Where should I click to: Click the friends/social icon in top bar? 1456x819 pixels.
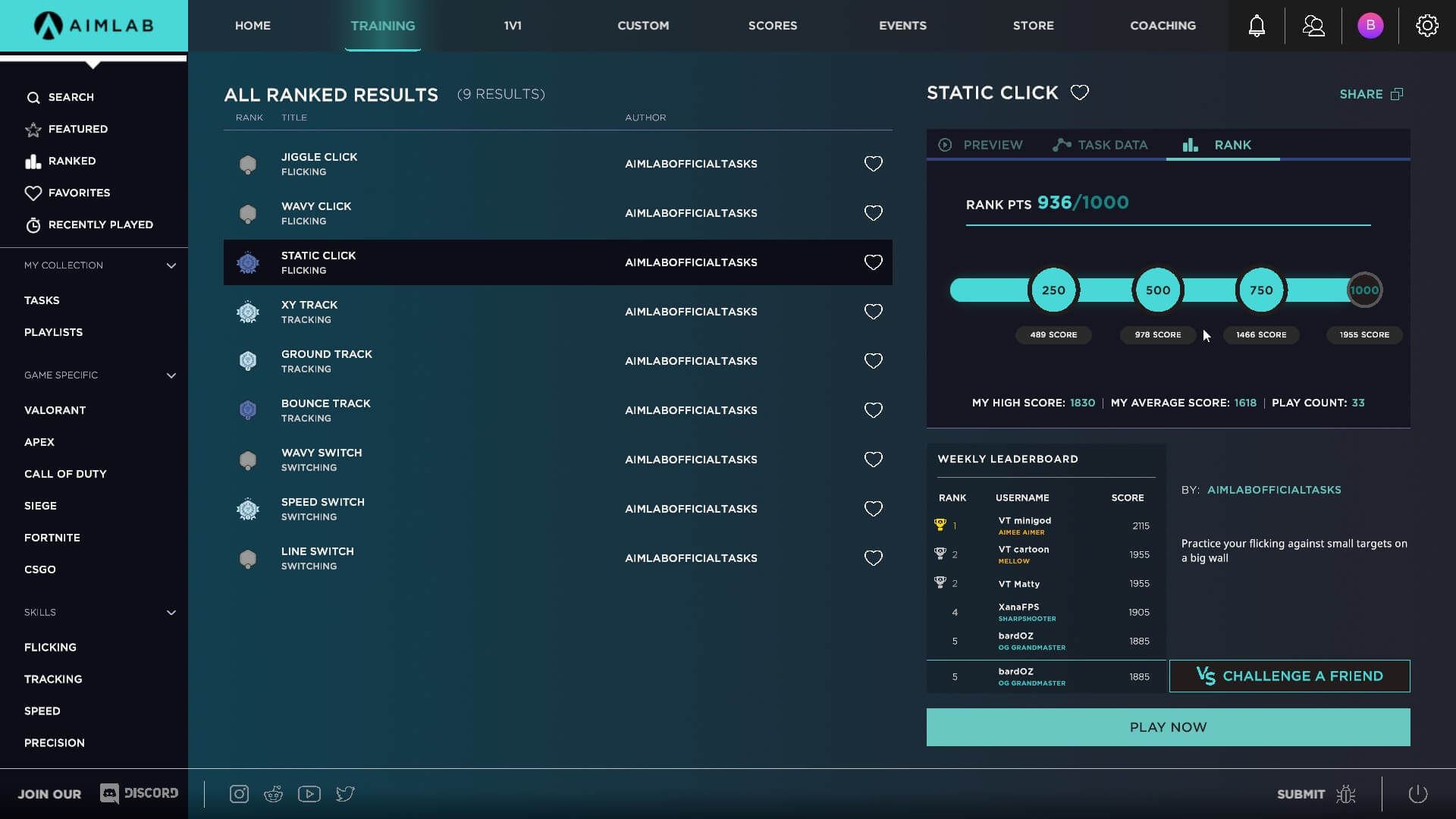(x=1313, y=25)
